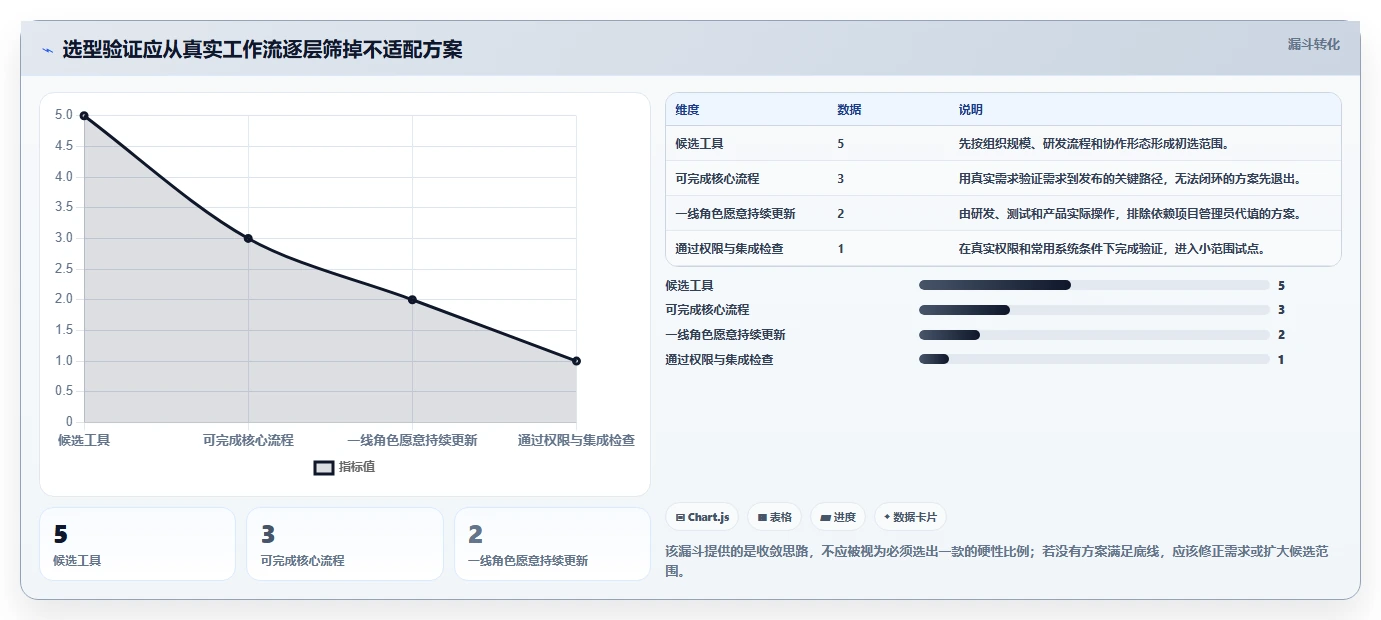Click the 可完成核心流程 progress bar

(x=1094, y=310)
